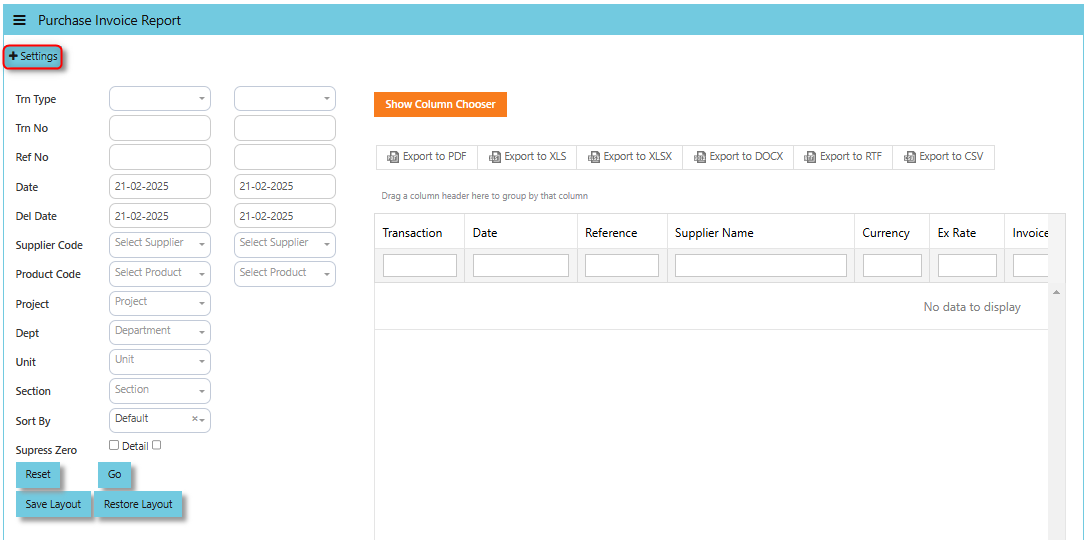Click the grid scroll-up arrow

(1056, 293)
